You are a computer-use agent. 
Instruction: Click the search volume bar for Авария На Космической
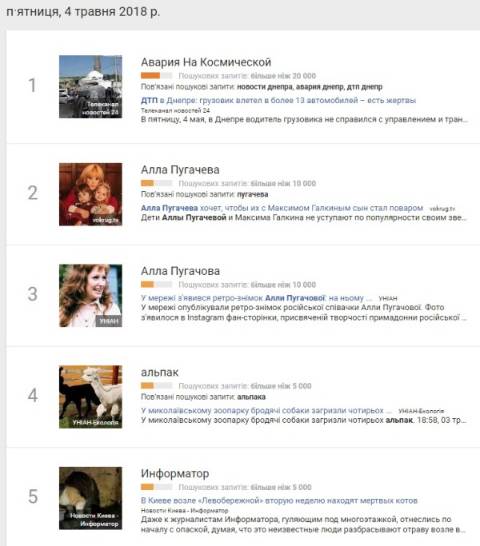[156, 76]
